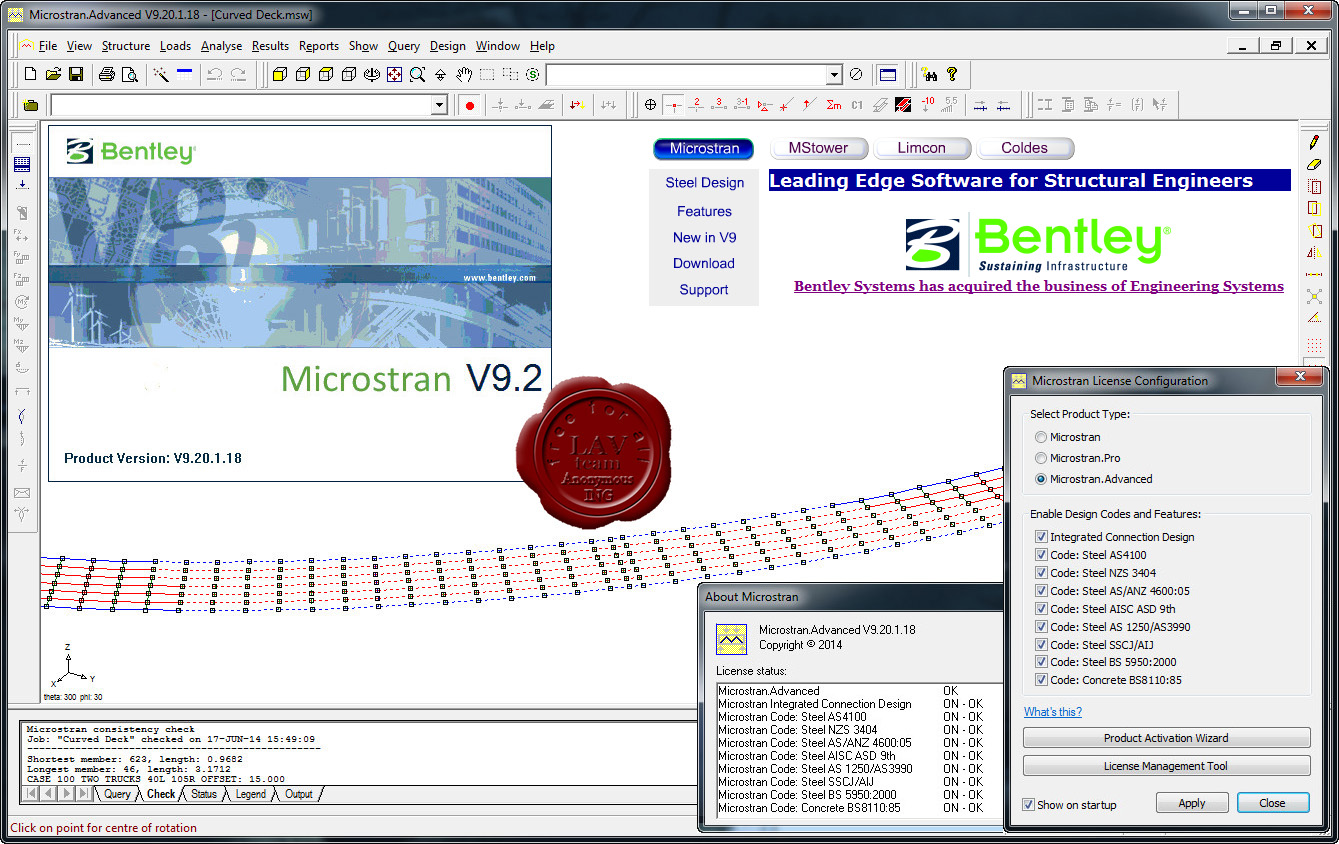Screen dimensions: 1339x844
Task: Switch to the Legend tab
Action: pyautogui.click(x=250, y=794)
